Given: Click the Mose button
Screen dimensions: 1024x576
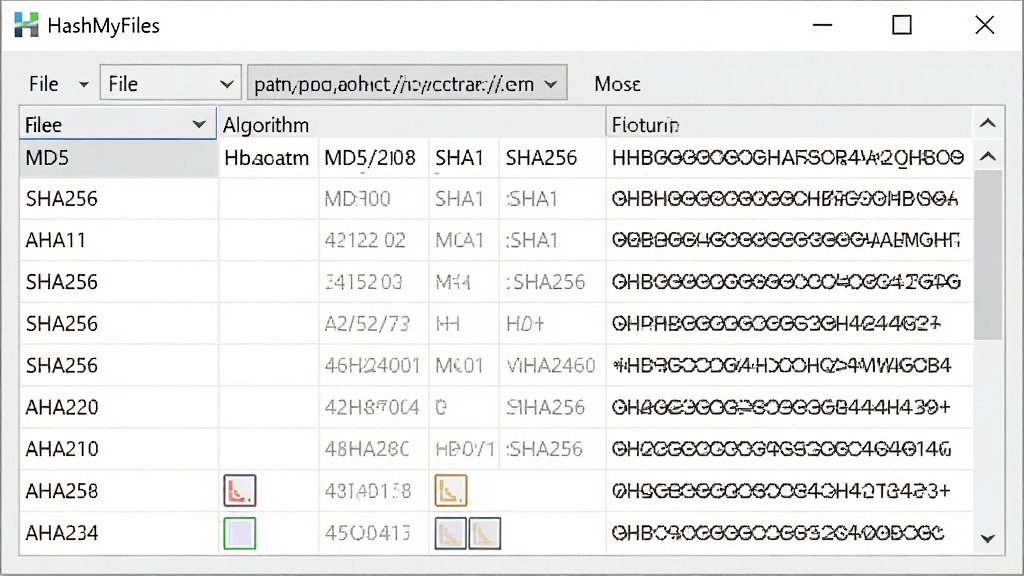Looking at the screenshot, I should [x=617, y=84].
